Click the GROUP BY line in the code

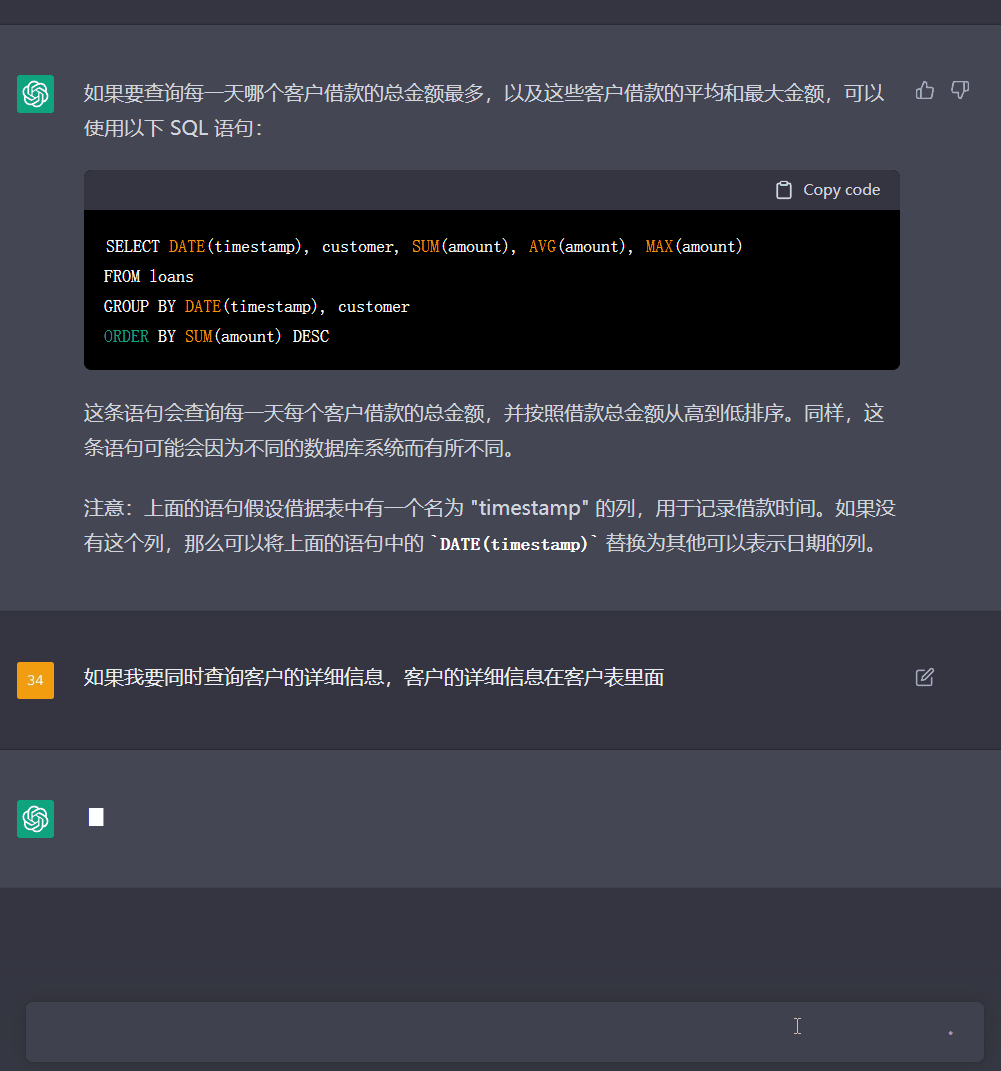coord(256,306)
